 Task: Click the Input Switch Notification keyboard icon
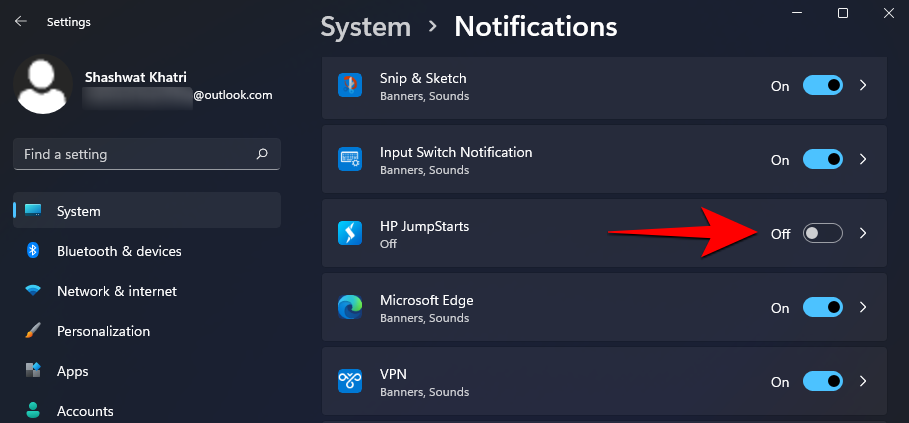(x=350, y=160)
